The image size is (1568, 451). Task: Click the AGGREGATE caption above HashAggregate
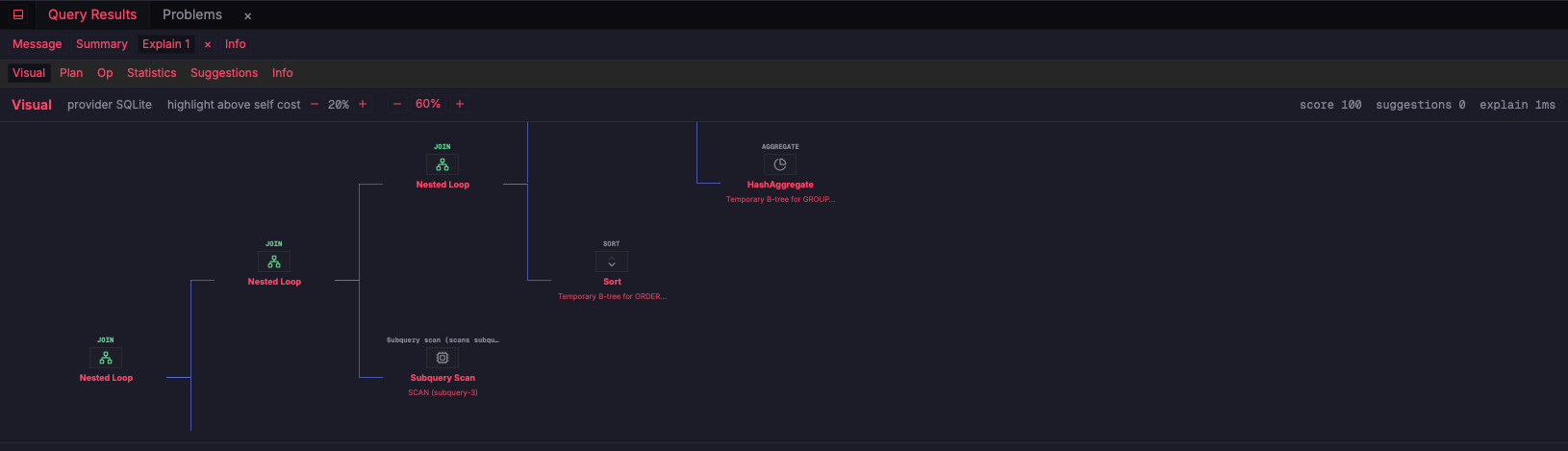(x=780, y=147)
